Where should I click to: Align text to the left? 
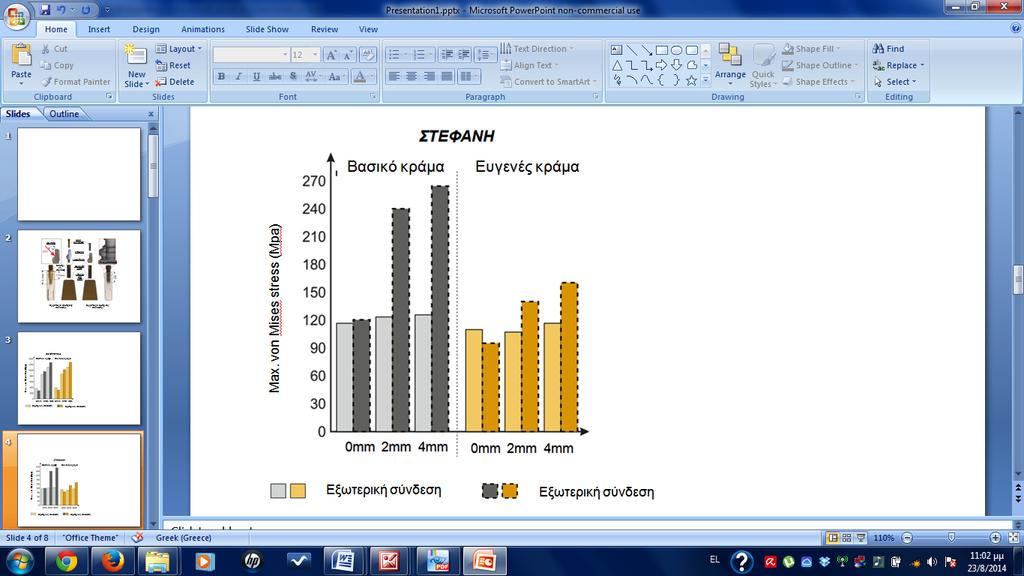[x=394, y=76]
